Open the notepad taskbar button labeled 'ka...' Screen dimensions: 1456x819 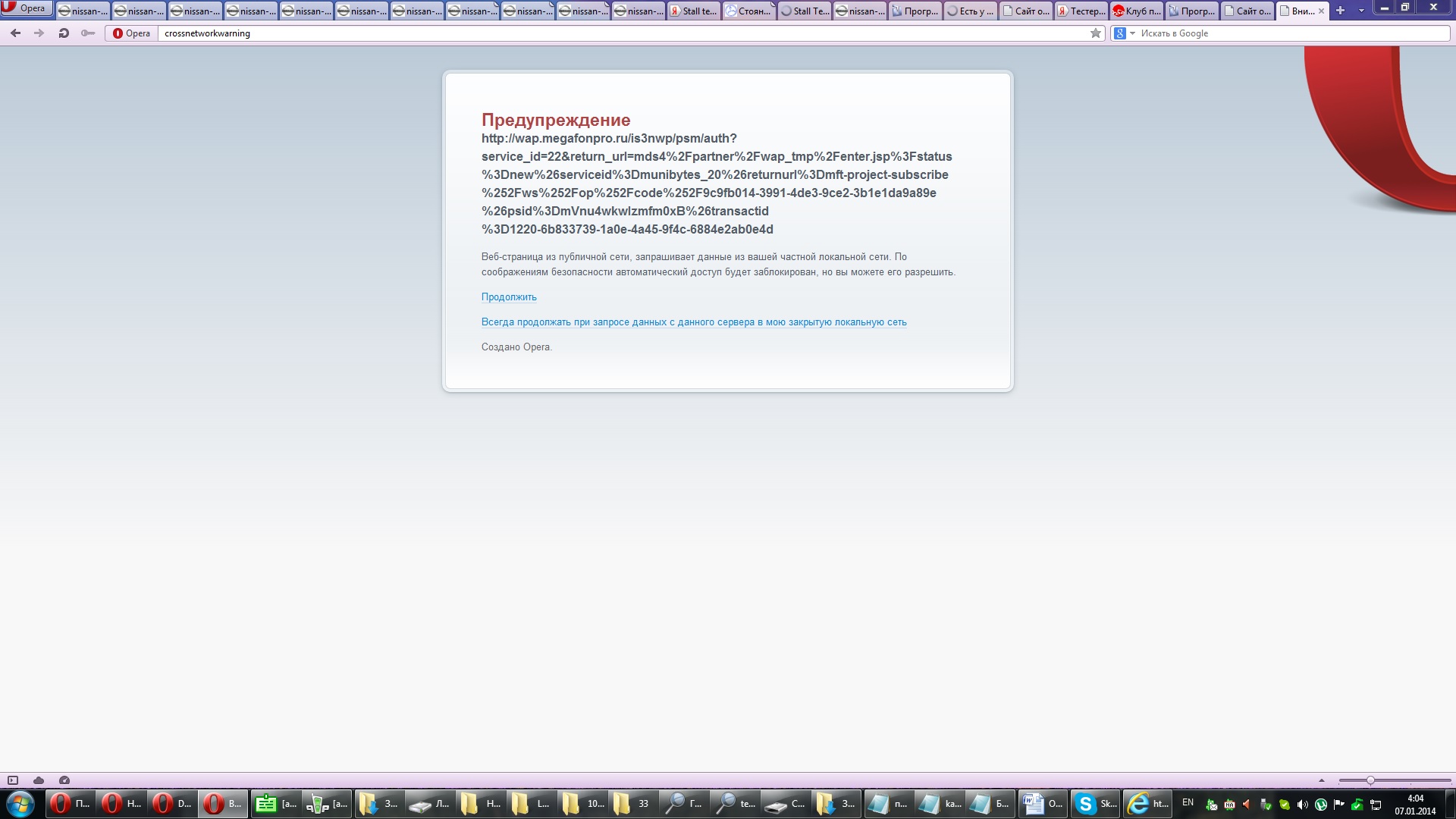[941, 804]
